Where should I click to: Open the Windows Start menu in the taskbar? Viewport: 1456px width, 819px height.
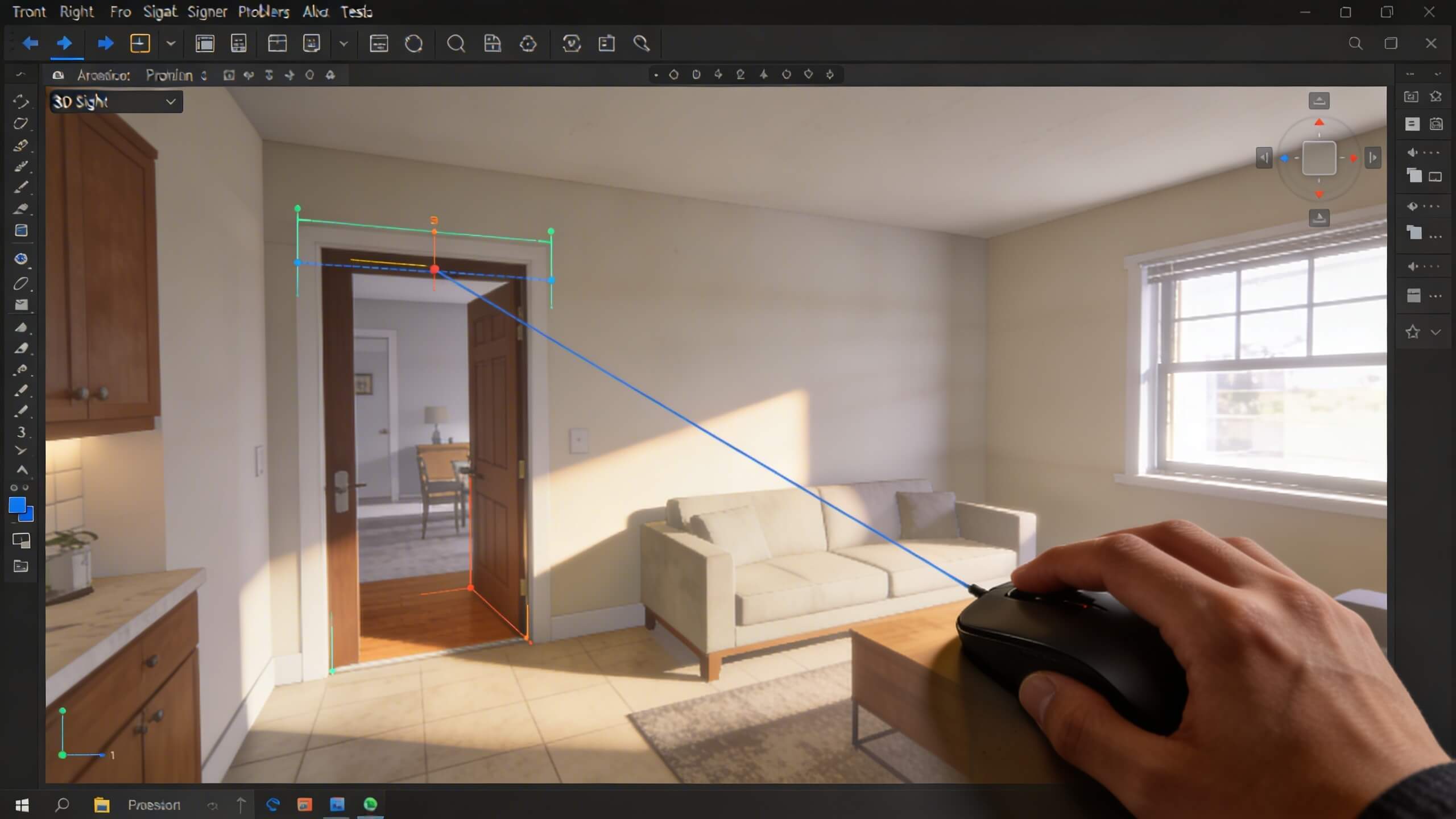pyautogui.click(x=23, y=805)
